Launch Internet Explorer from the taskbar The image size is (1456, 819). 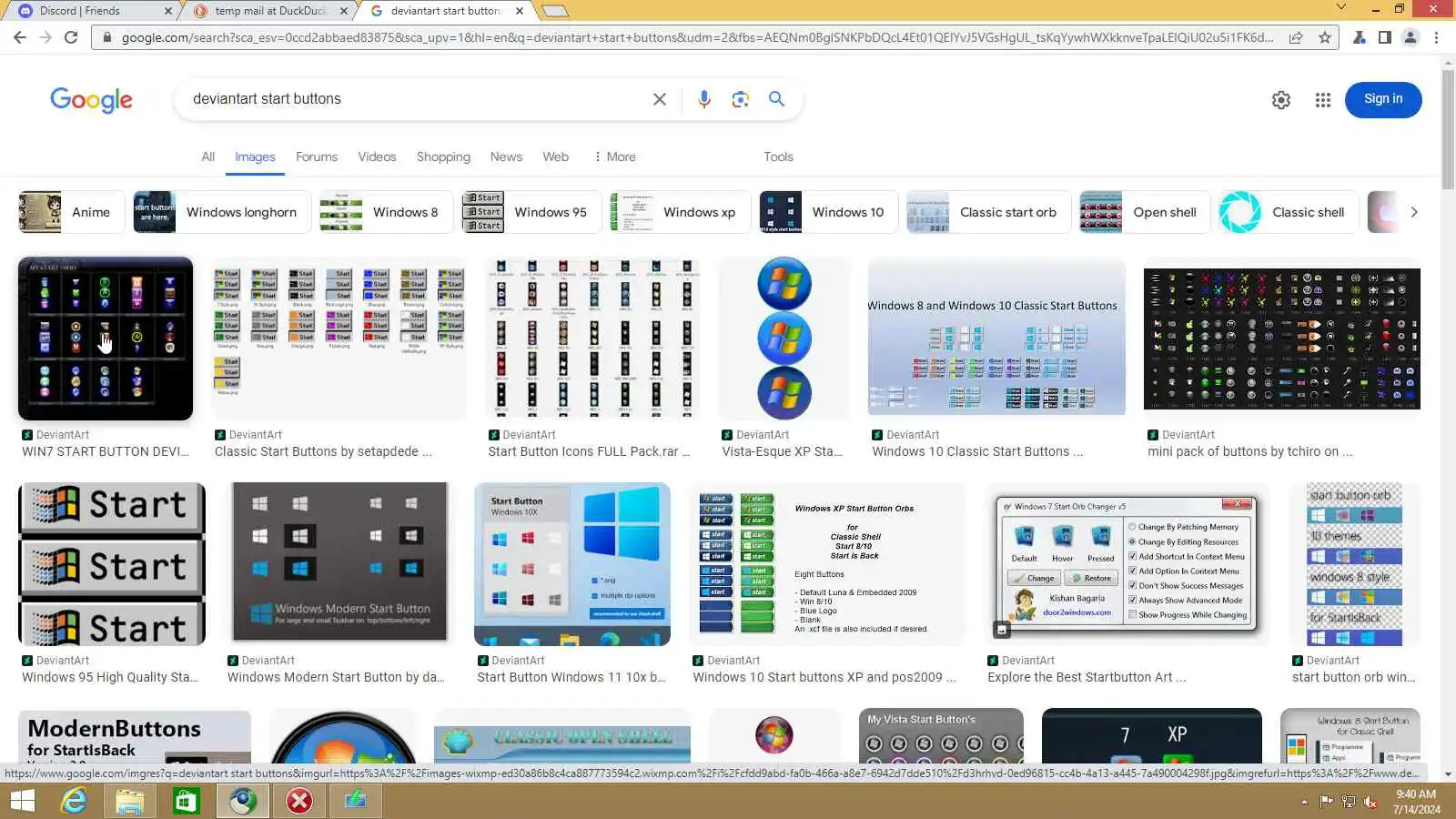pos(74,801)
